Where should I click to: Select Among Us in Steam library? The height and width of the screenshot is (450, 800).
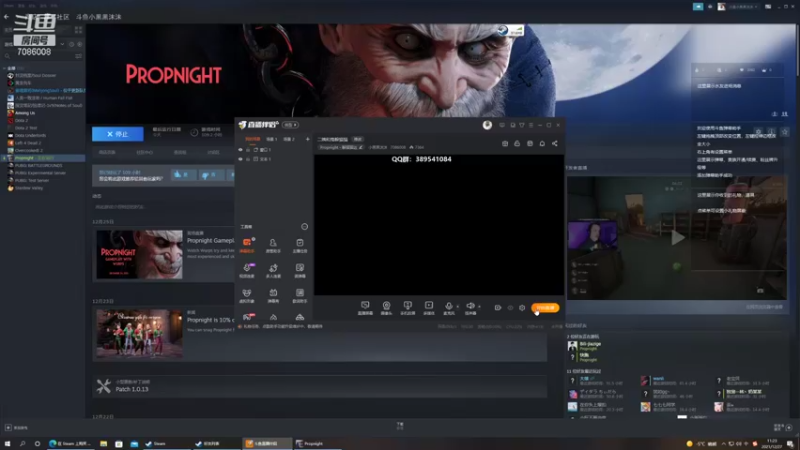coord(24,113)
